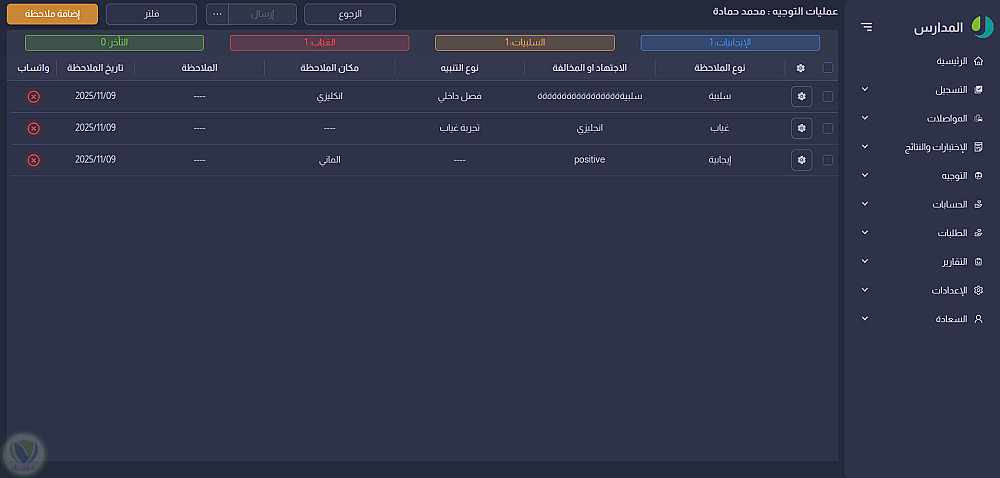Open table column settings gear in header
The height and width of the screenshot is (478, 1000).
pyautogui.click(x=800, y=68)
